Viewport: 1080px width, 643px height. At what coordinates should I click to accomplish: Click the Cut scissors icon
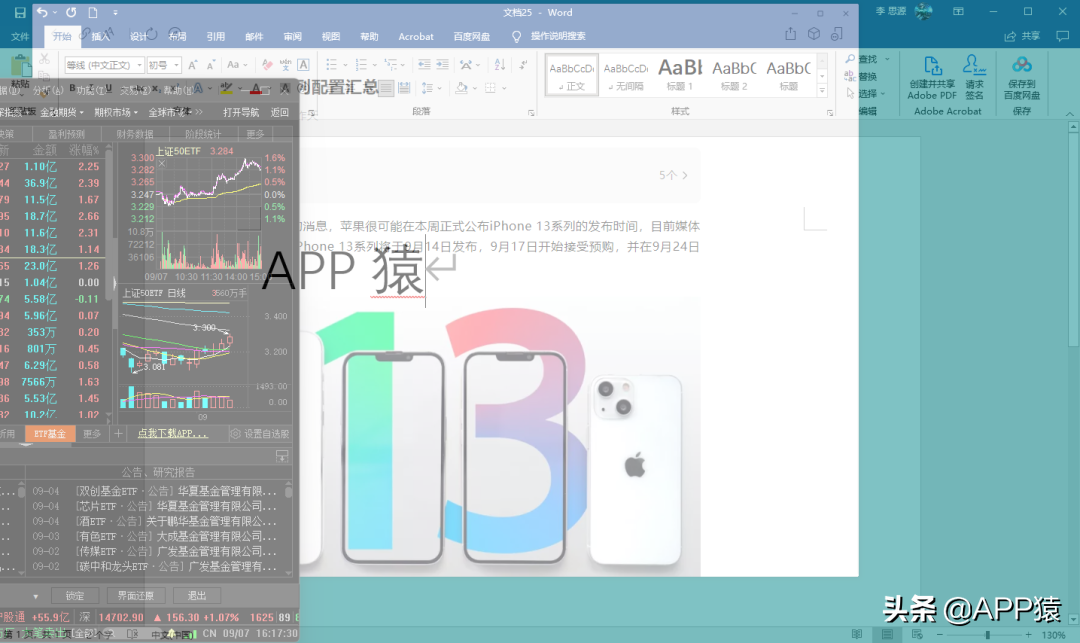pos(44,59)
